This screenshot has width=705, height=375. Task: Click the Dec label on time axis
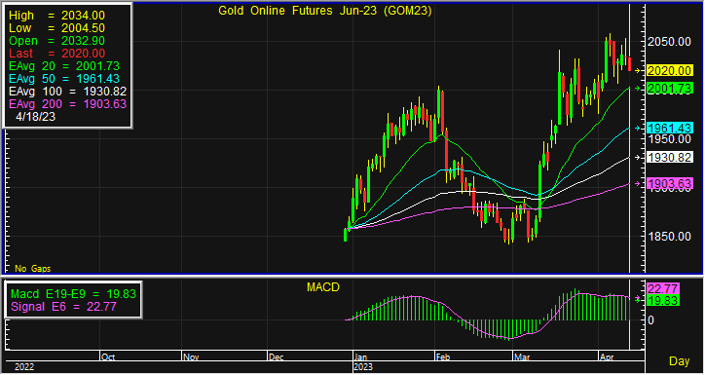pos(276,357)
